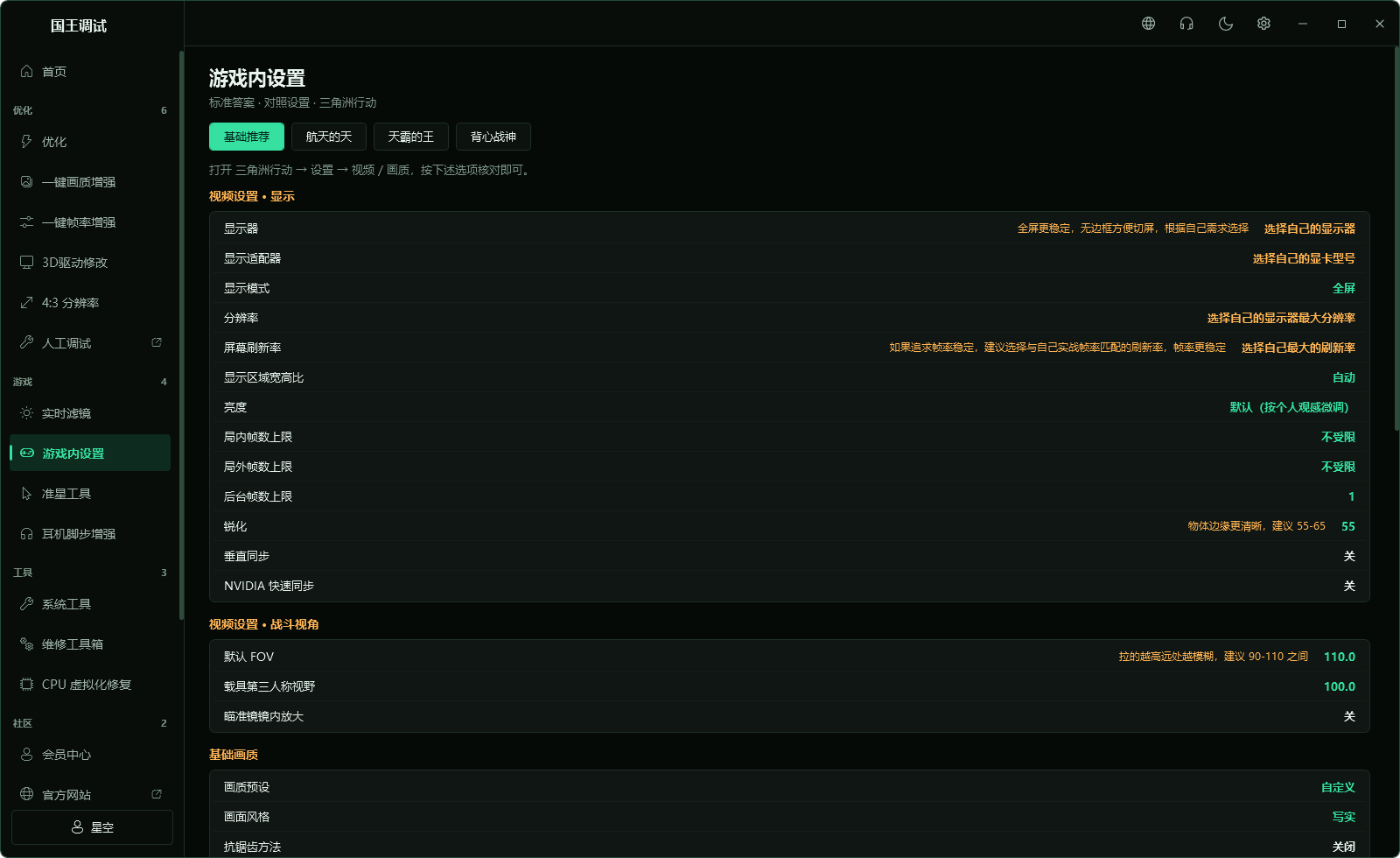This screenshot has height=858, width=1400.
Task: Open the language globe icon in title bar
Action: pos(1148,24)
